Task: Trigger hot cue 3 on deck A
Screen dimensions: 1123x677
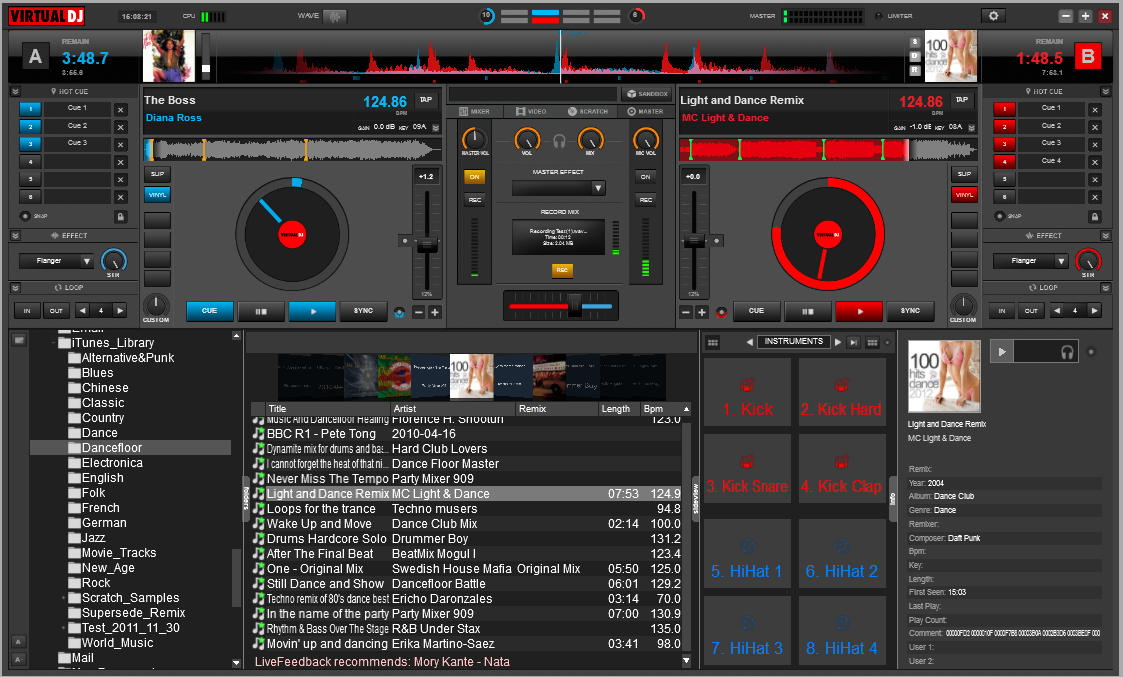Action: point(30,144)
